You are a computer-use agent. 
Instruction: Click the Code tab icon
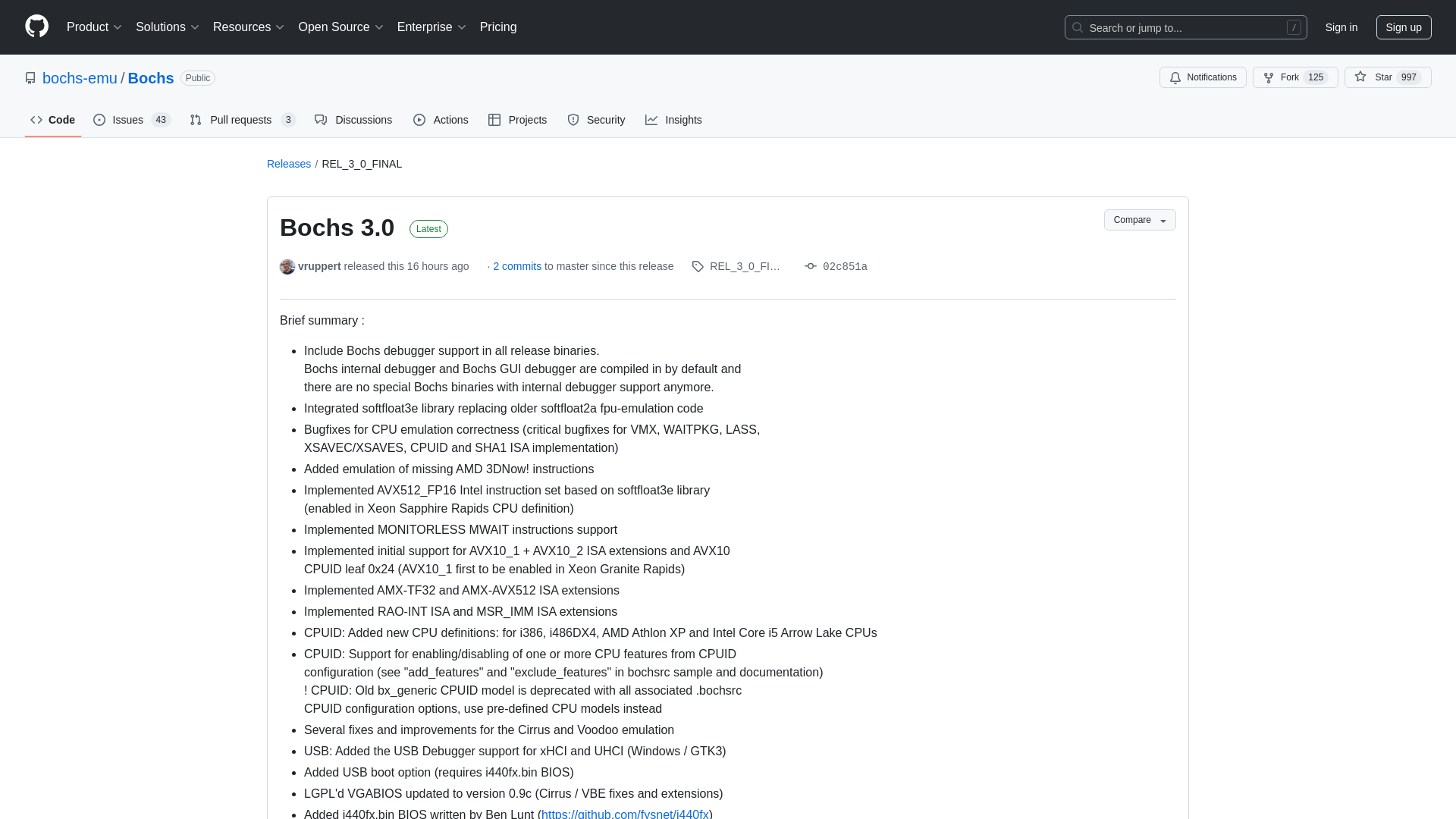point(36,120)
